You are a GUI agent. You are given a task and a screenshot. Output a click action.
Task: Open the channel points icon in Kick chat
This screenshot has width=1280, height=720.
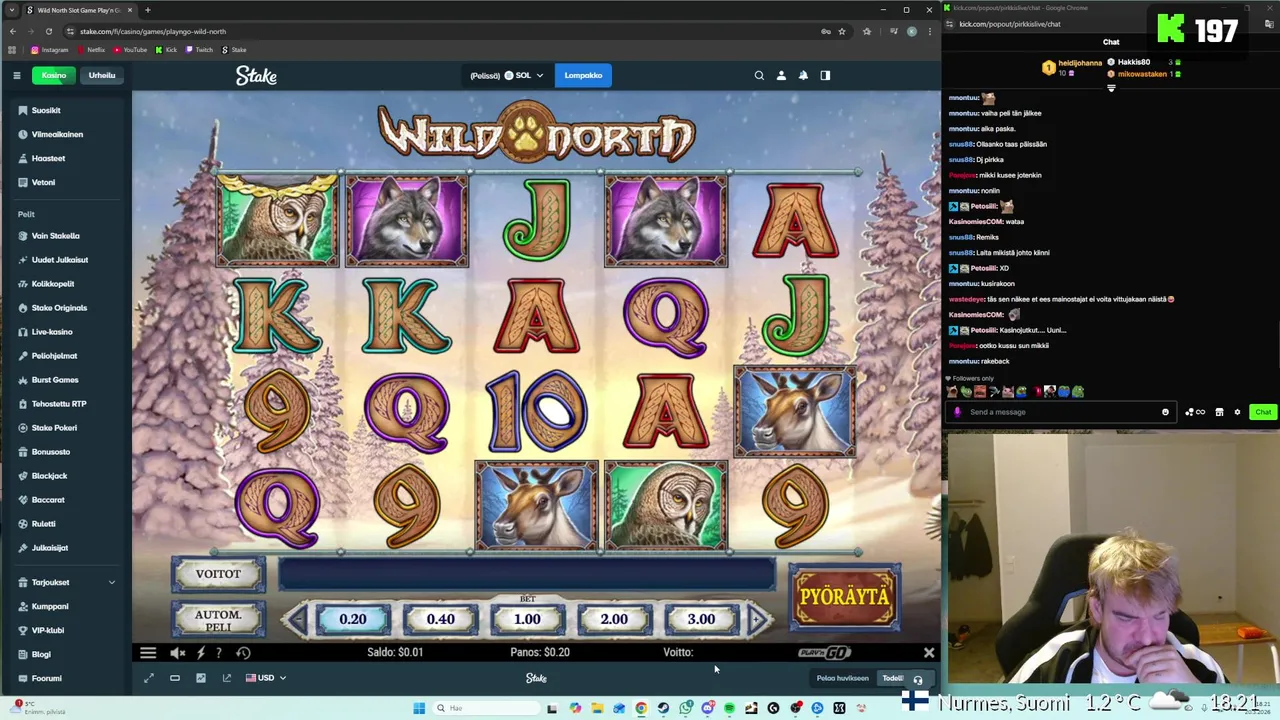pos(1194,412)
